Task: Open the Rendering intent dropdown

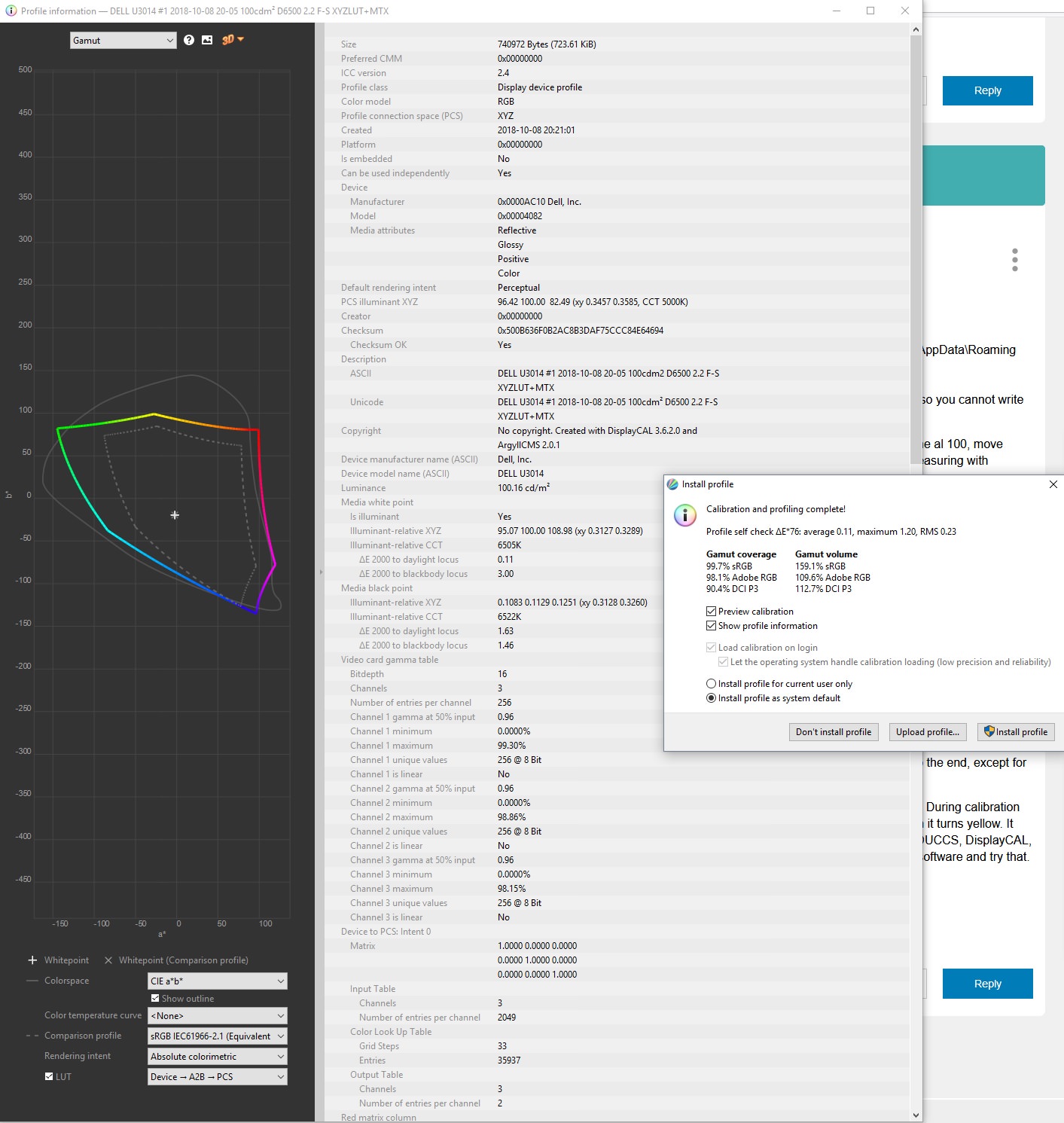Action: pos(218,1057)
